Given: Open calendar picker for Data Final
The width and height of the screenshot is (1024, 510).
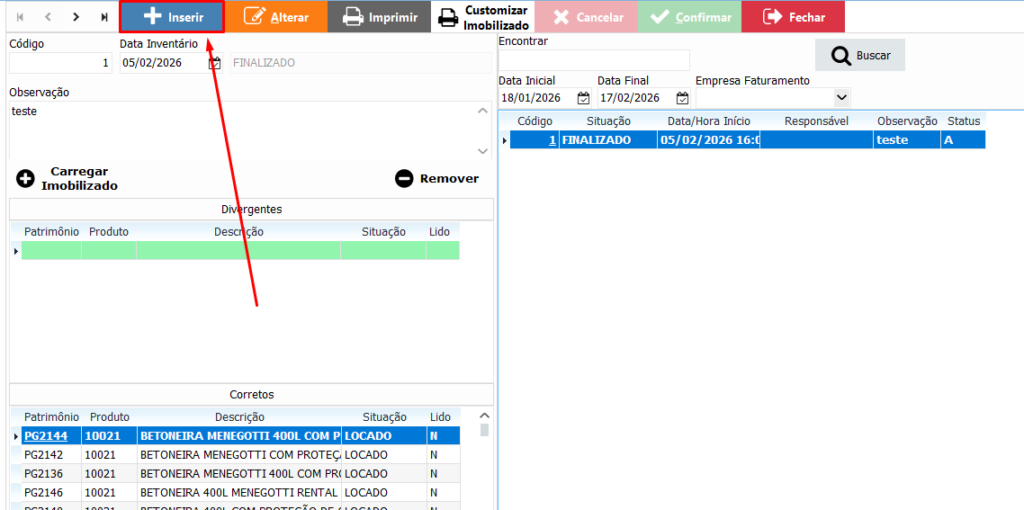Looking at the screenshot, I should [x=682, y=98].
